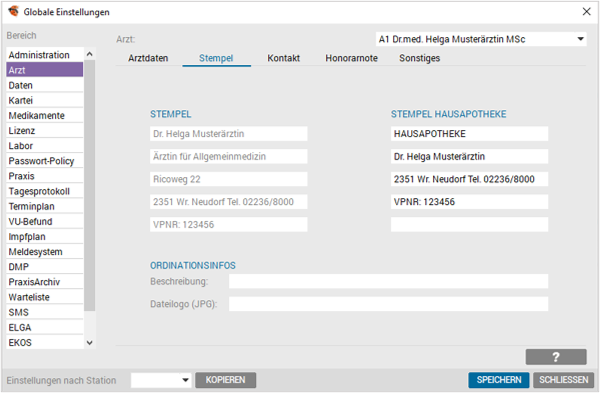Close the Globale Einstellungen dialog
600x393 pixels.
586,11
